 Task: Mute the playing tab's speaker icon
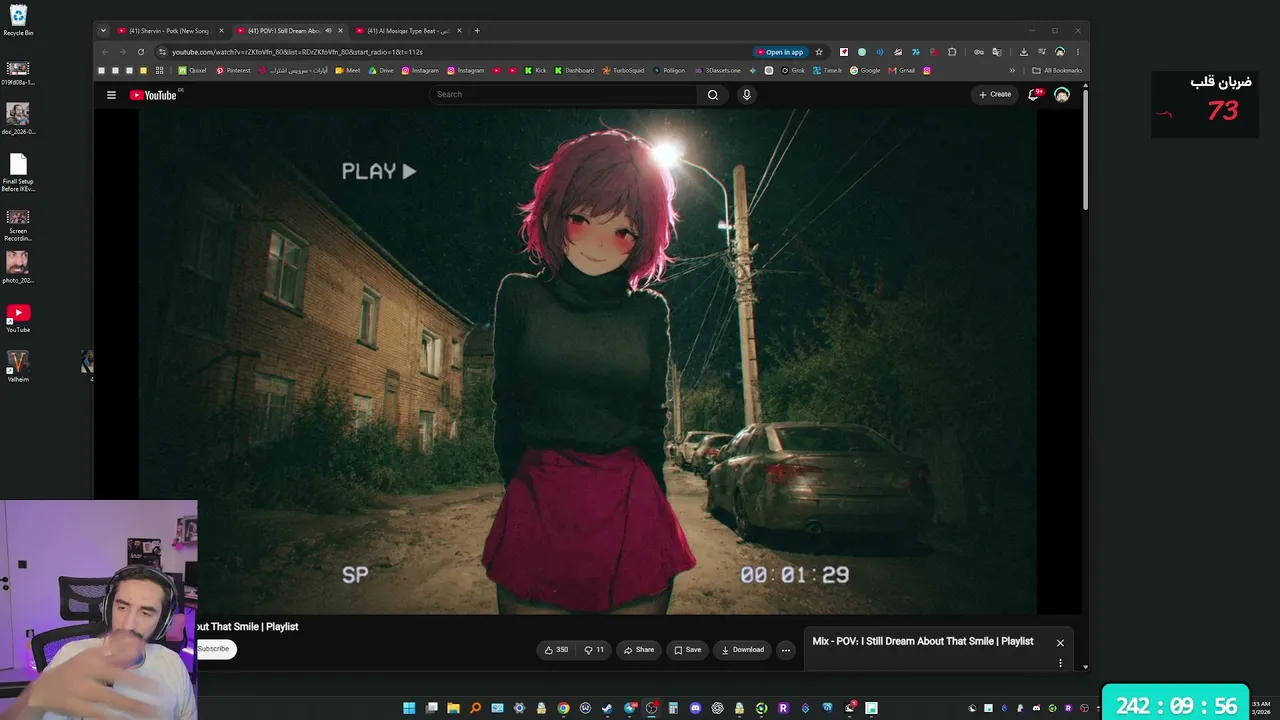(328, 31)
